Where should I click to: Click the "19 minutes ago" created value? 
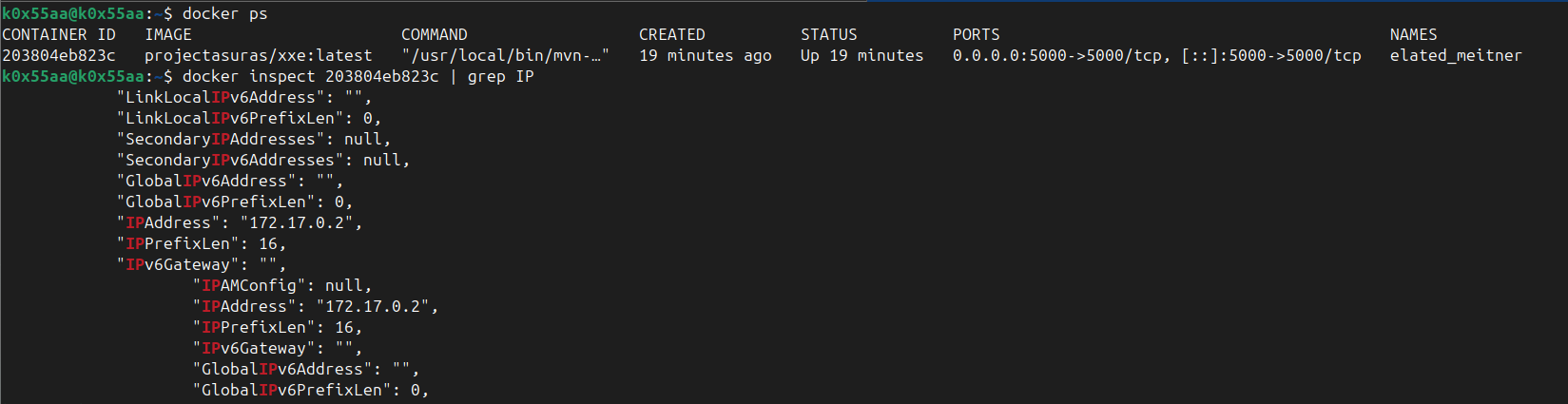click(706, 55)
